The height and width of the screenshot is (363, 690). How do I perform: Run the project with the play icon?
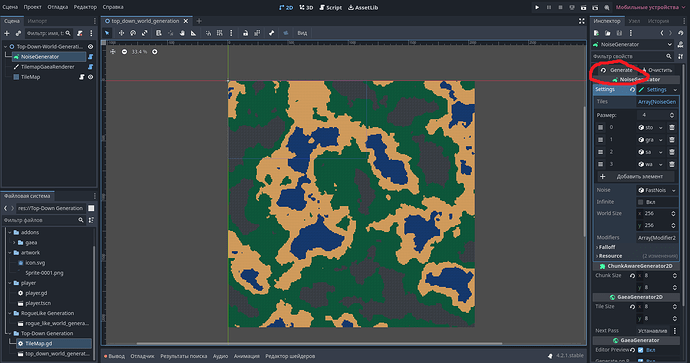point(537,7)
